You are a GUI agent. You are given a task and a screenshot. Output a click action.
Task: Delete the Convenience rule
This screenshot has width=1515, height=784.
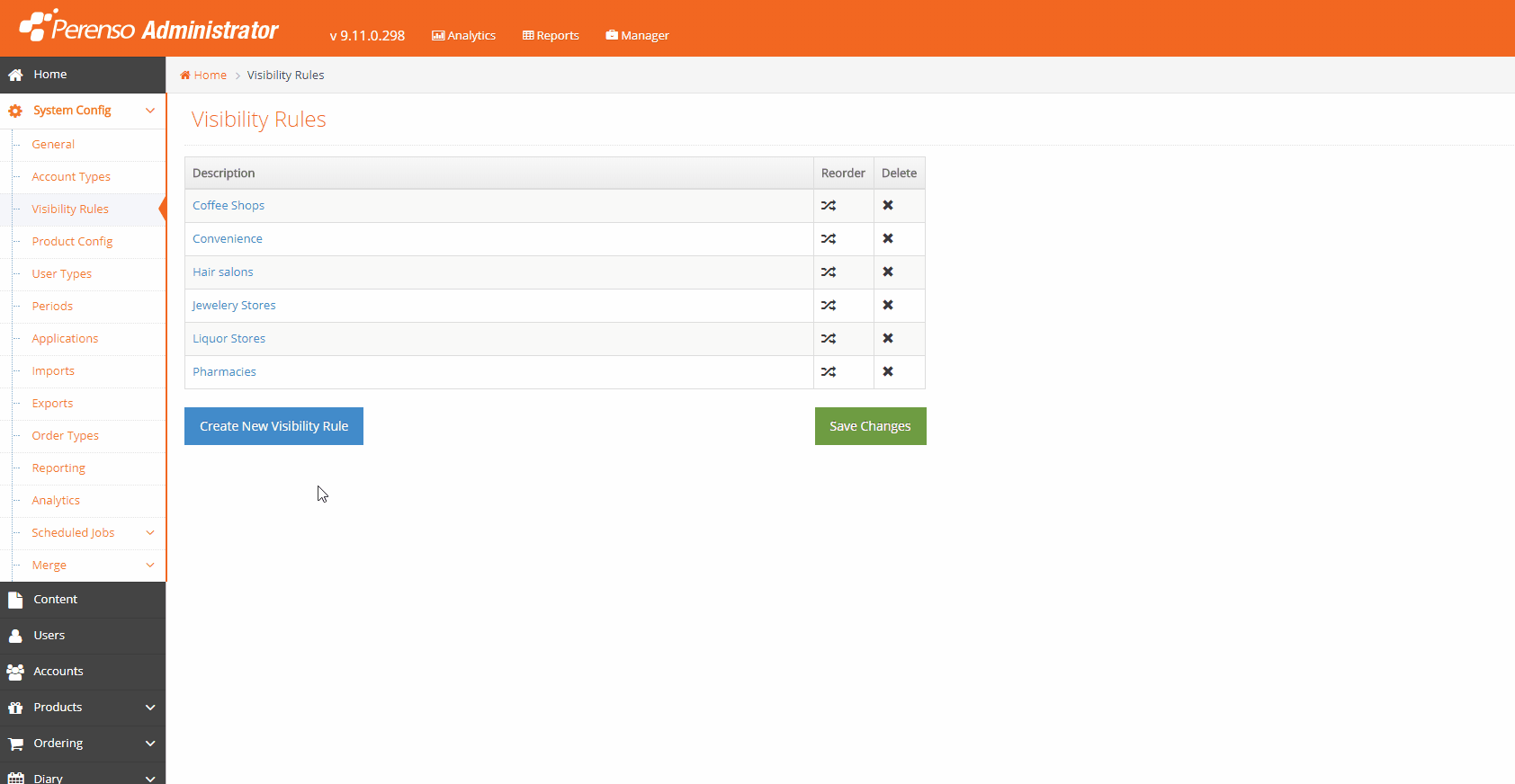click(x=888, y=239)
